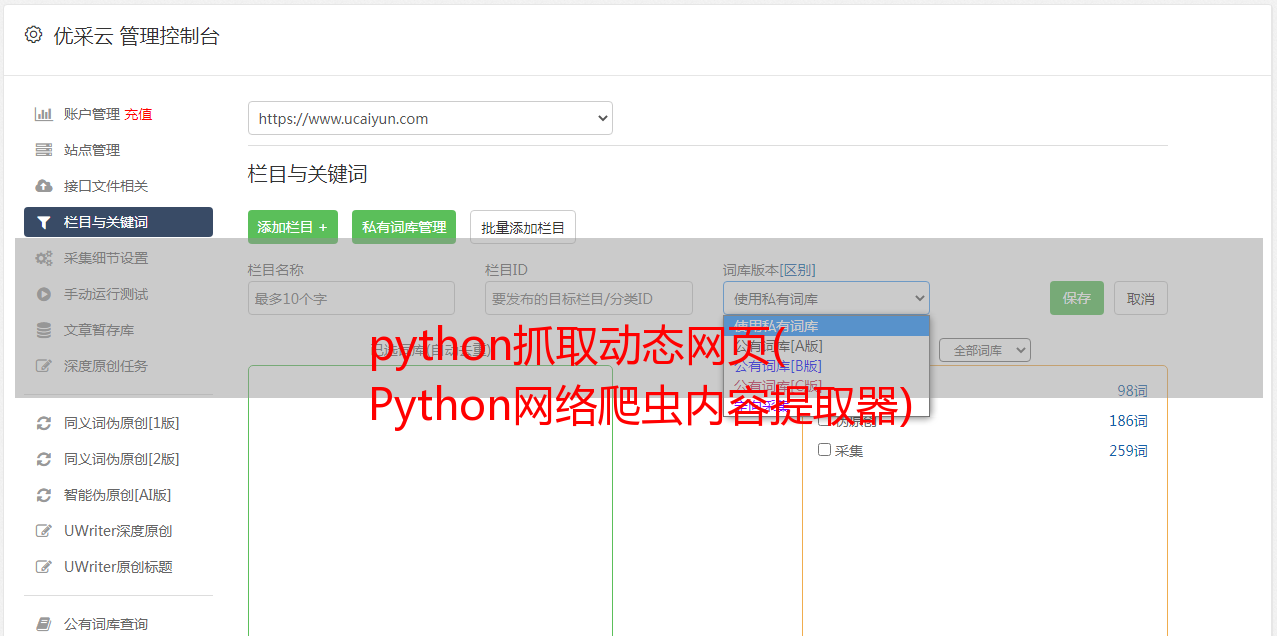
Task: Tick the checkbox in the 186词 row
Action: (x=824, y=420)
